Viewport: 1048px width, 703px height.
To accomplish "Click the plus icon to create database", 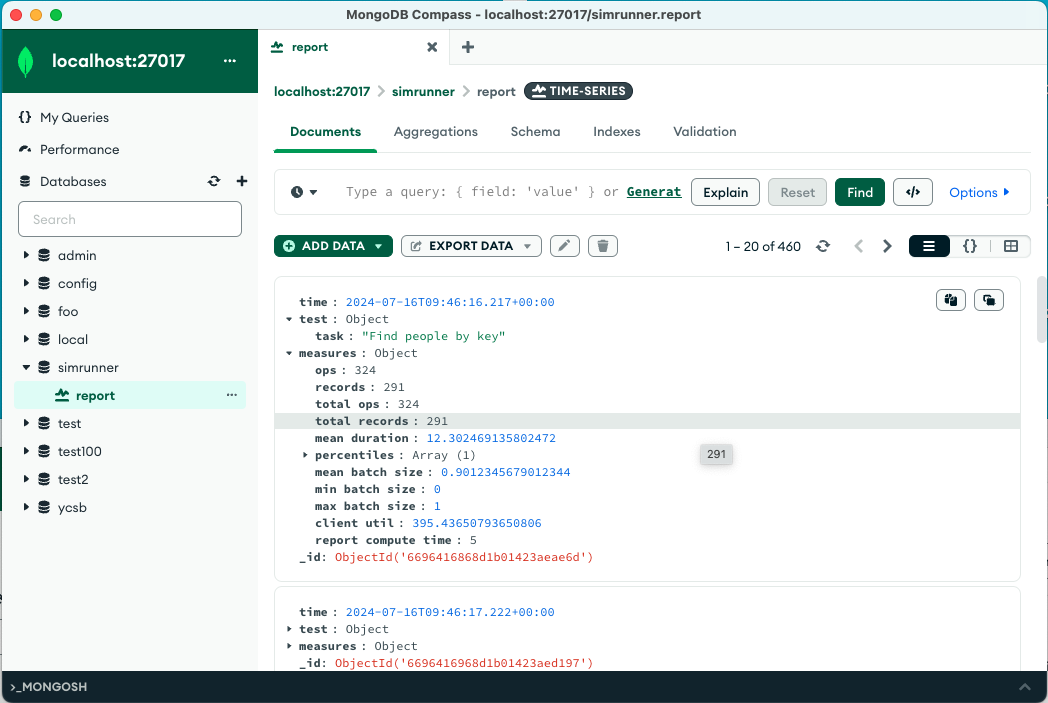I will tap(241, 182).
